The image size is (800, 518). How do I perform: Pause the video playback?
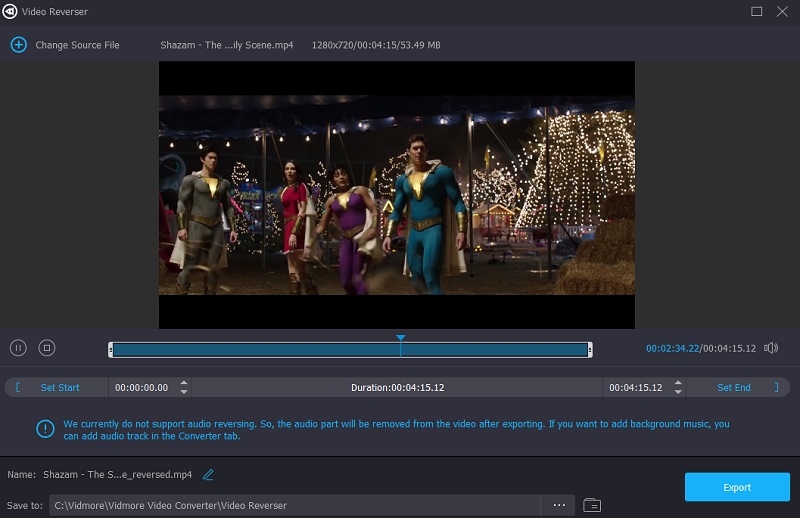coord(18,348)
